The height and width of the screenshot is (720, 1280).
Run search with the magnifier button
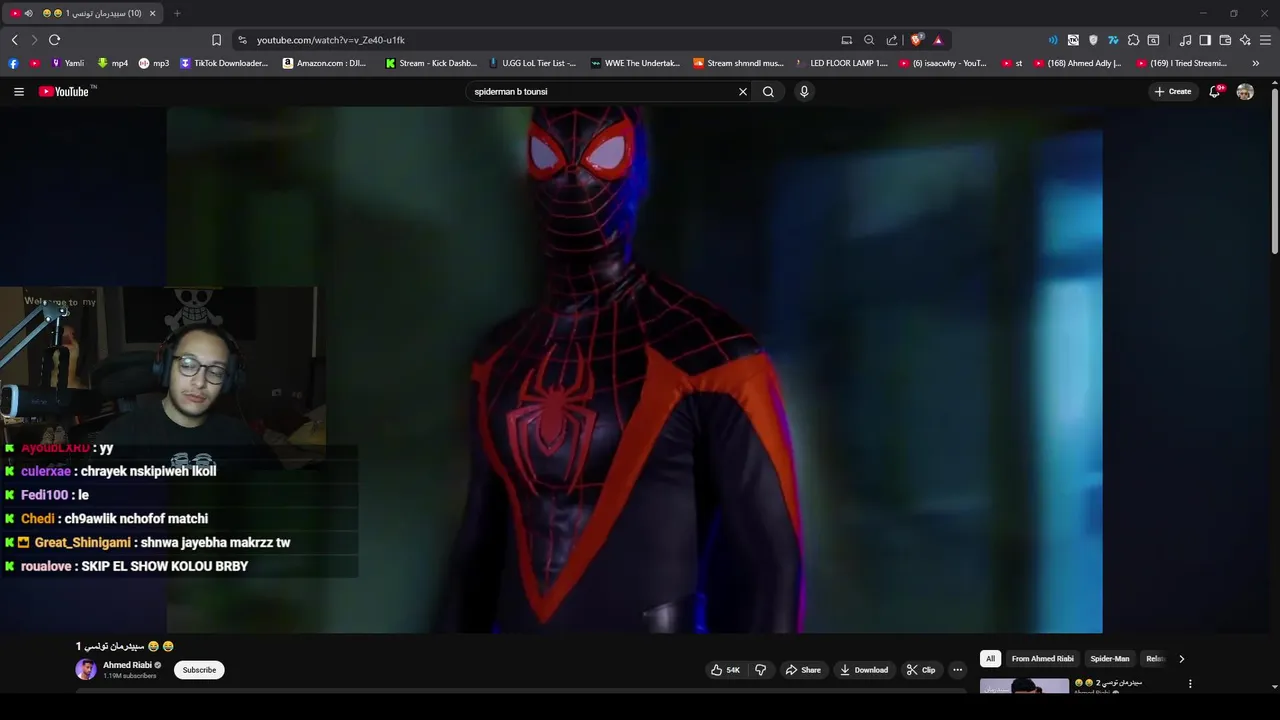tap(768, 91)
